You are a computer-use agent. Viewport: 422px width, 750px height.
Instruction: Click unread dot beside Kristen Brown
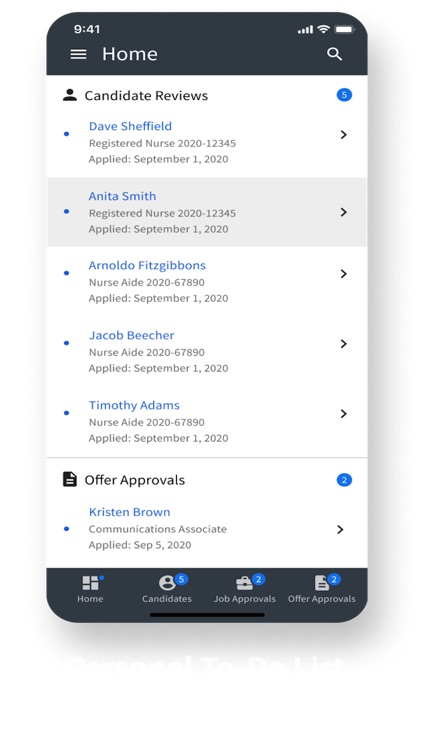67,529
